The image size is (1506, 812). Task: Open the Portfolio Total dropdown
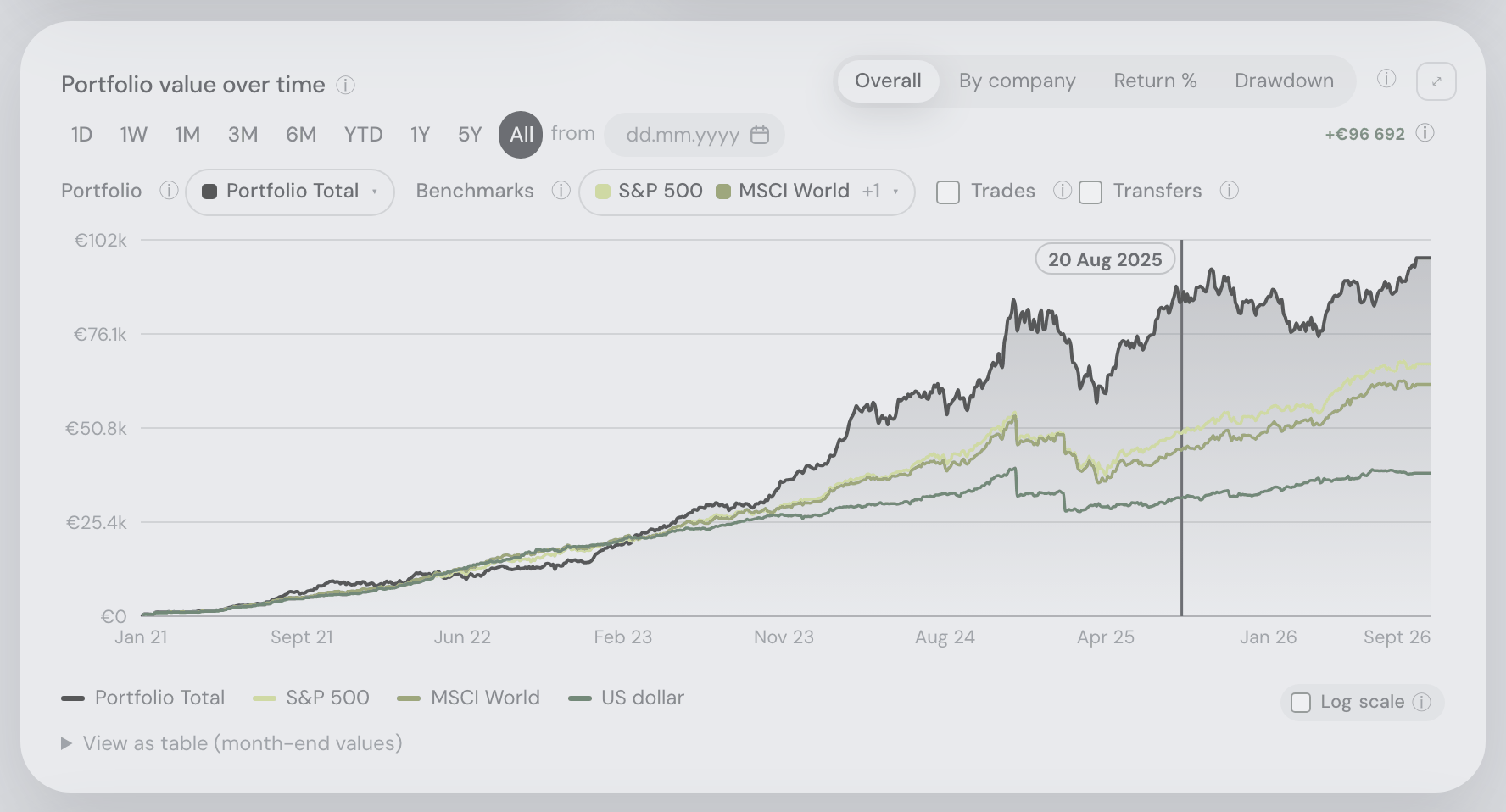[x=290, y=192]
